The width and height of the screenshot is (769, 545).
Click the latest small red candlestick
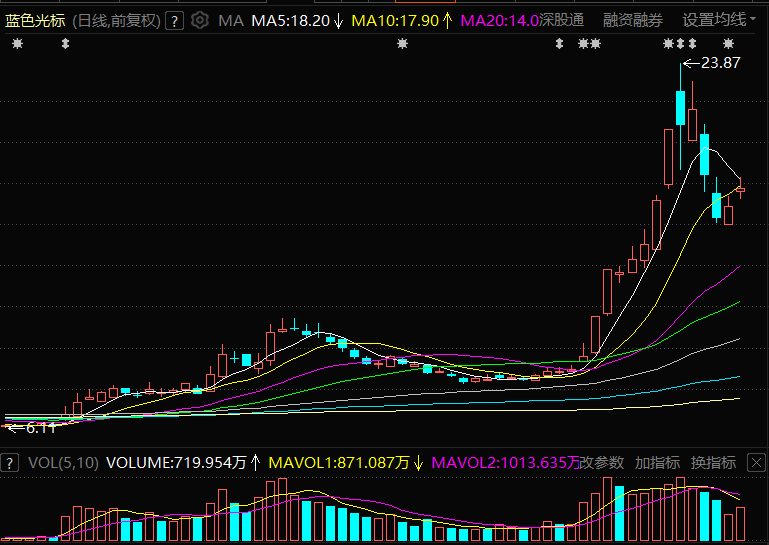point(741,189)
